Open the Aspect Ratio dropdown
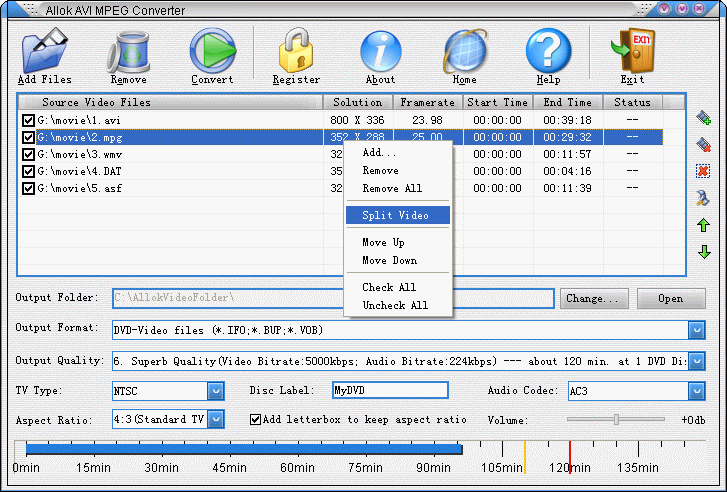The image size is (727, 492). pos(216,419)
